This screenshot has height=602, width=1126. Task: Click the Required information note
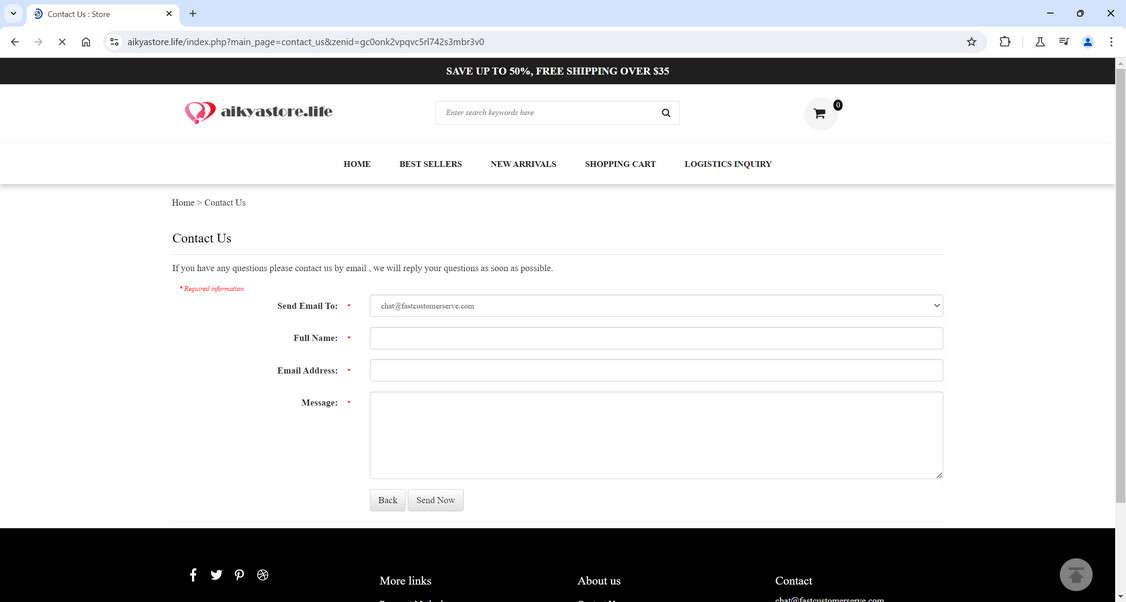pos(212,289)
